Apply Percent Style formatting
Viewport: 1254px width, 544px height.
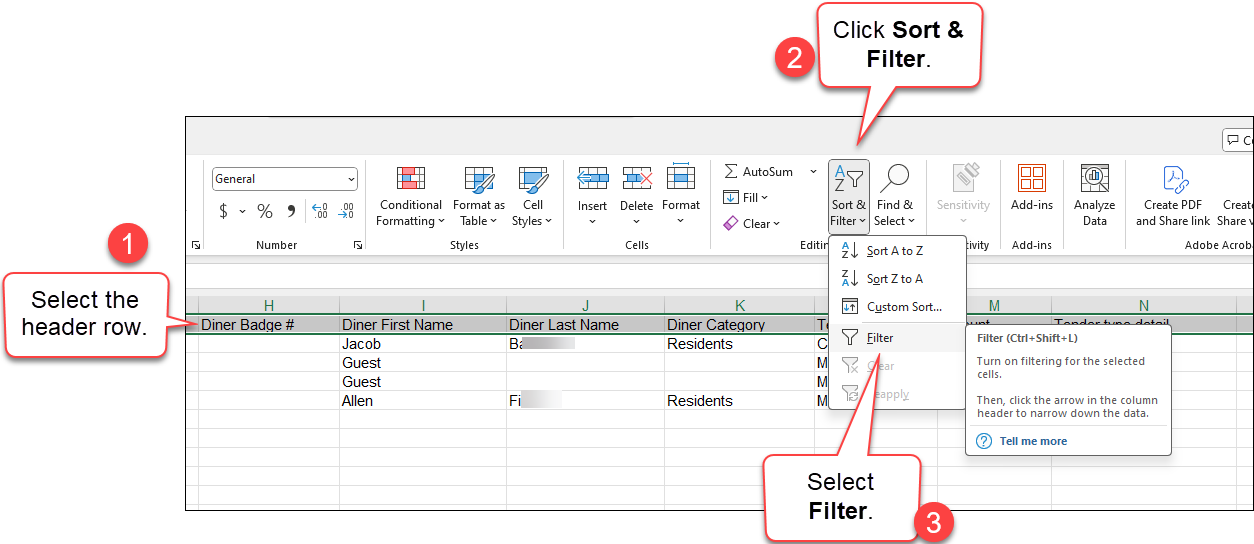point(265,211)
